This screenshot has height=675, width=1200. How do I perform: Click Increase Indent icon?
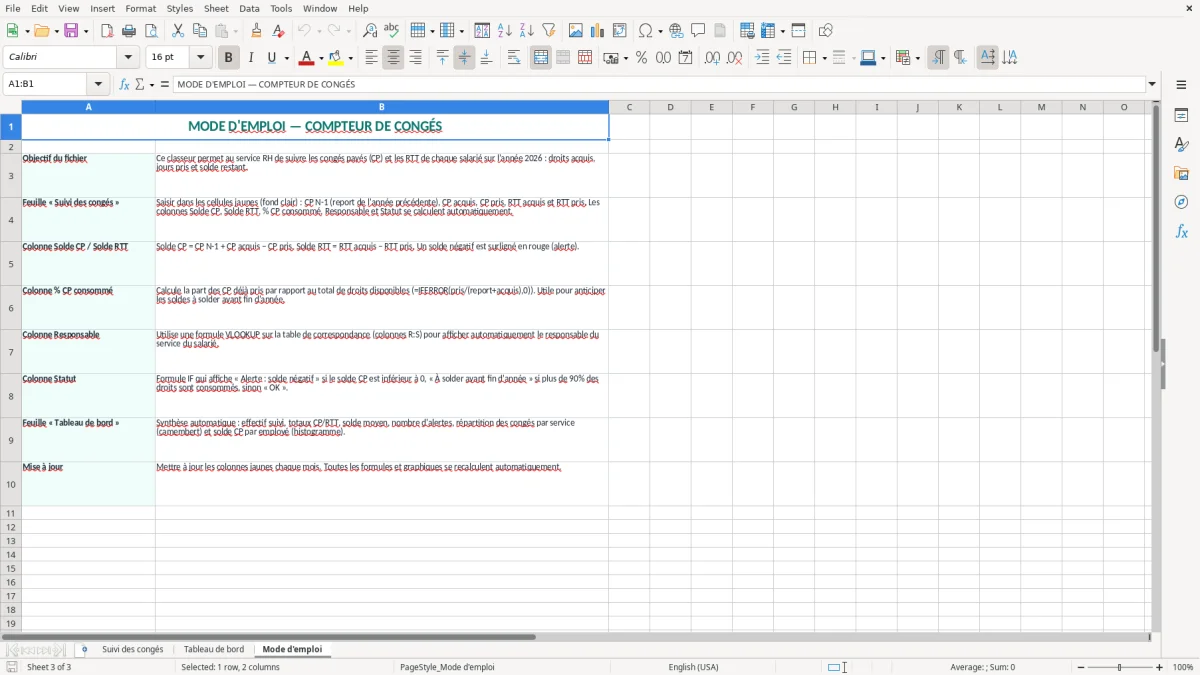pyautogui.click(x=762, y=58)
